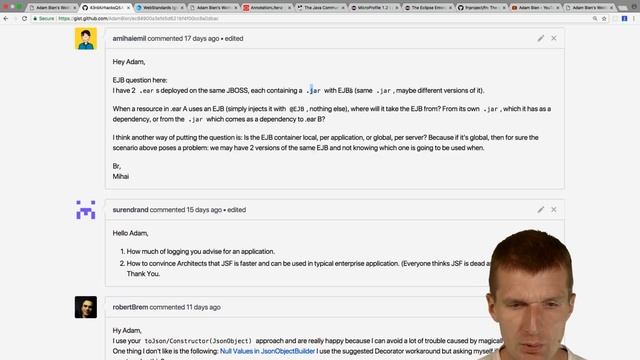Click the '11 days ago' comment timestamp

(x=203, y=307)
